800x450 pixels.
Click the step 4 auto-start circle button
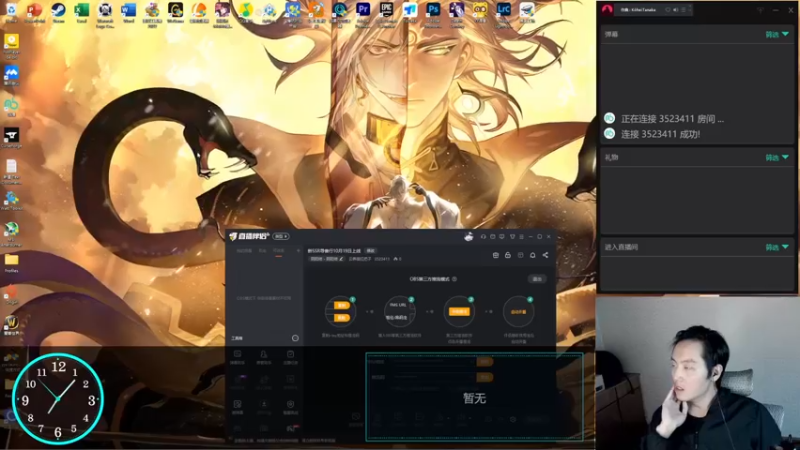pyautogui.click(x=518, y=311)
